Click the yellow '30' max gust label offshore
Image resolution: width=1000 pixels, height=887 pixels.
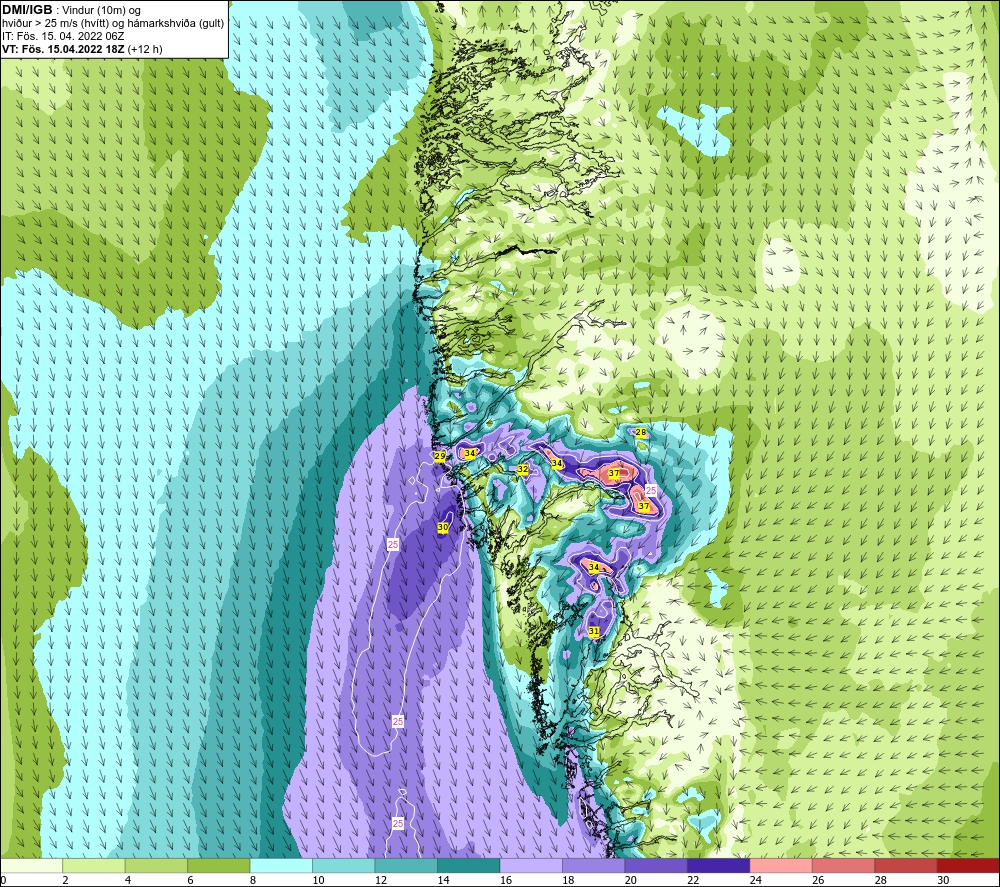click(443, 527)
